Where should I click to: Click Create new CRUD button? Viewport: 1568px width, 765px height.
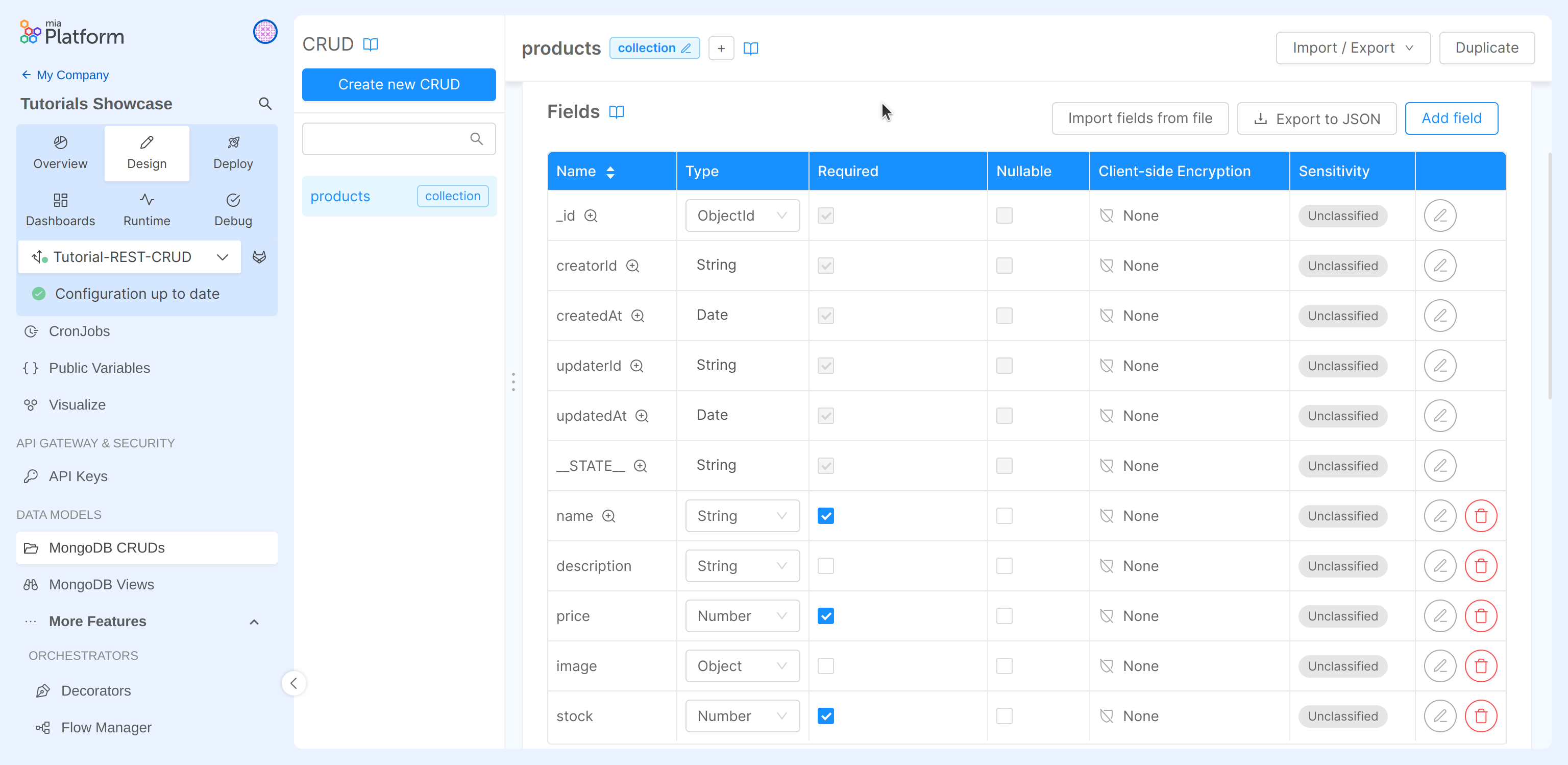click(x=399, y=85)
